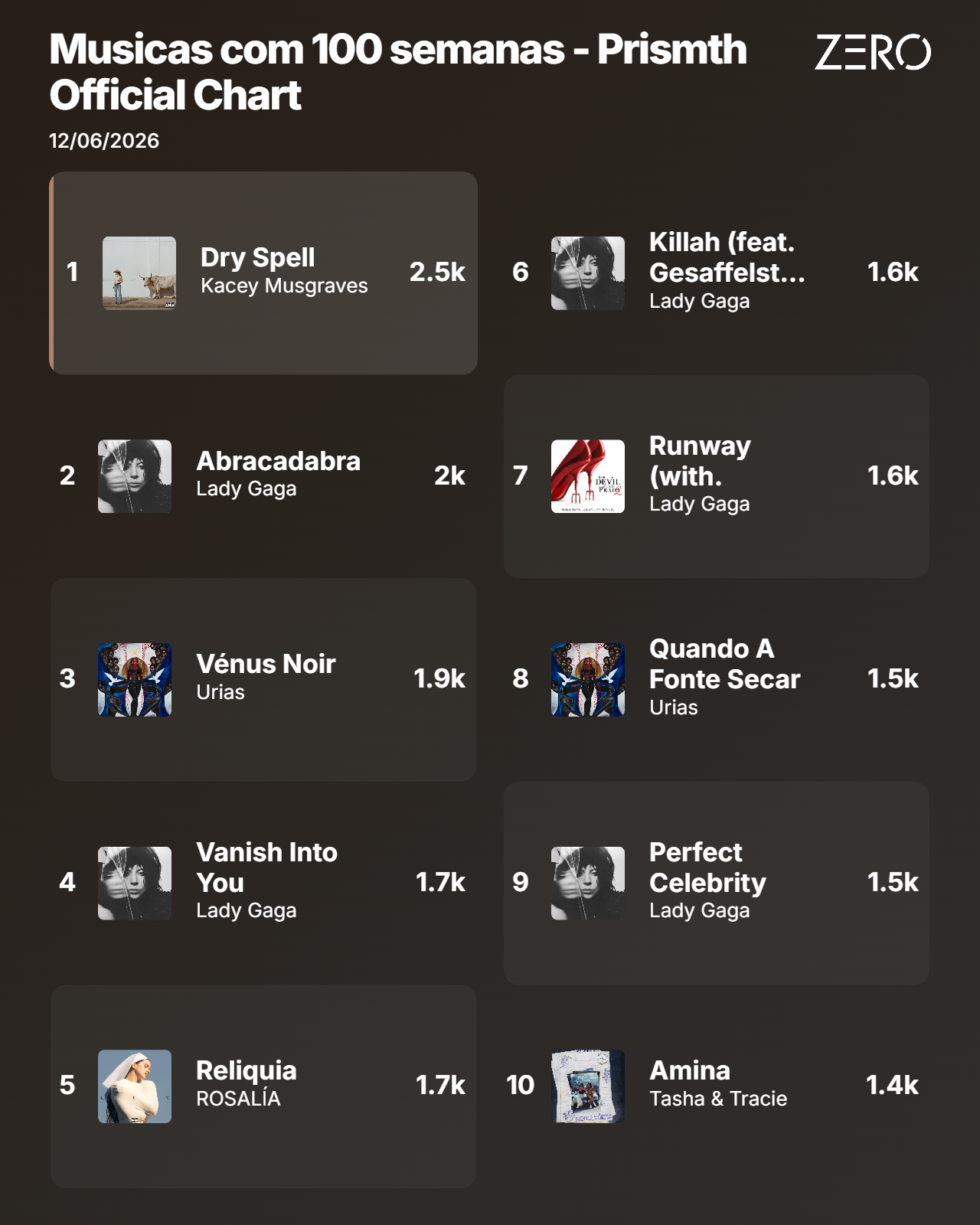Select the 1.4k count for Amina

click(892, 1085)
